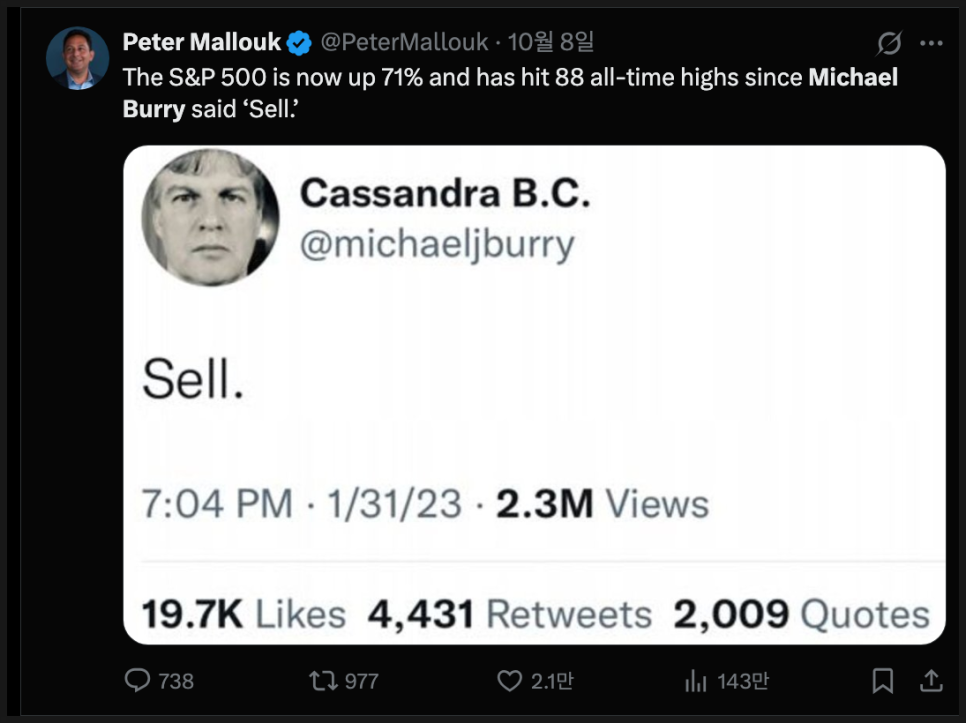Open the three-dot more options menu
Screen dimensions: 966x723
[x=931, y=43]
